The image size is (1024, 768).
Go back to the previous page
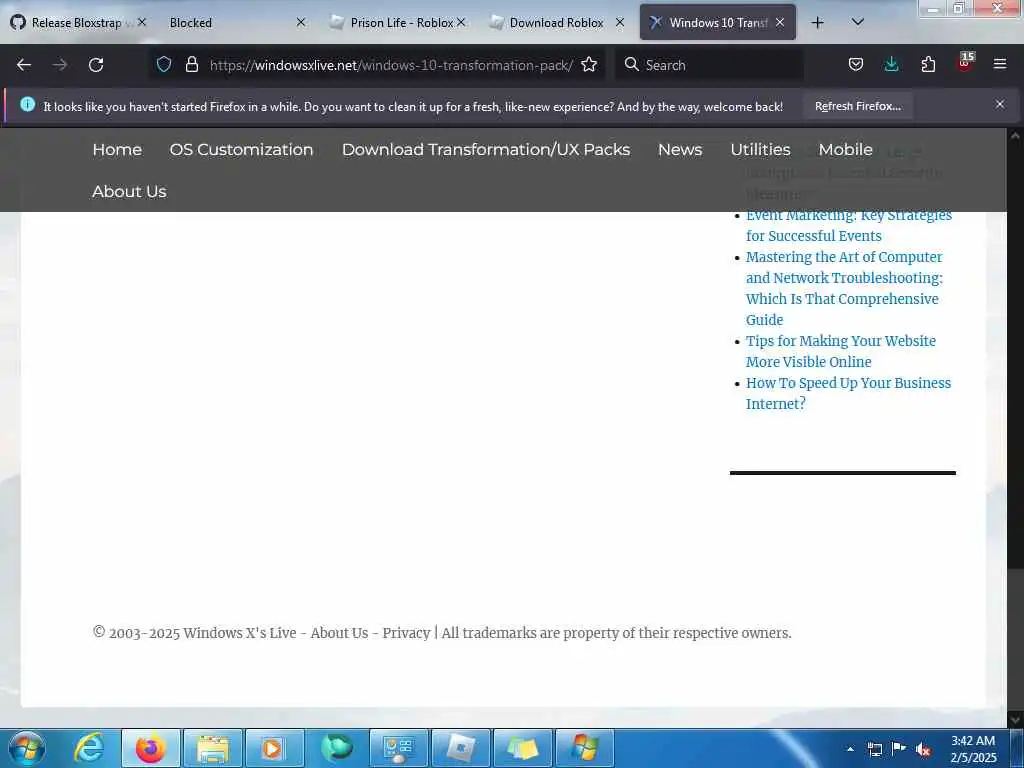pos(24,65)
